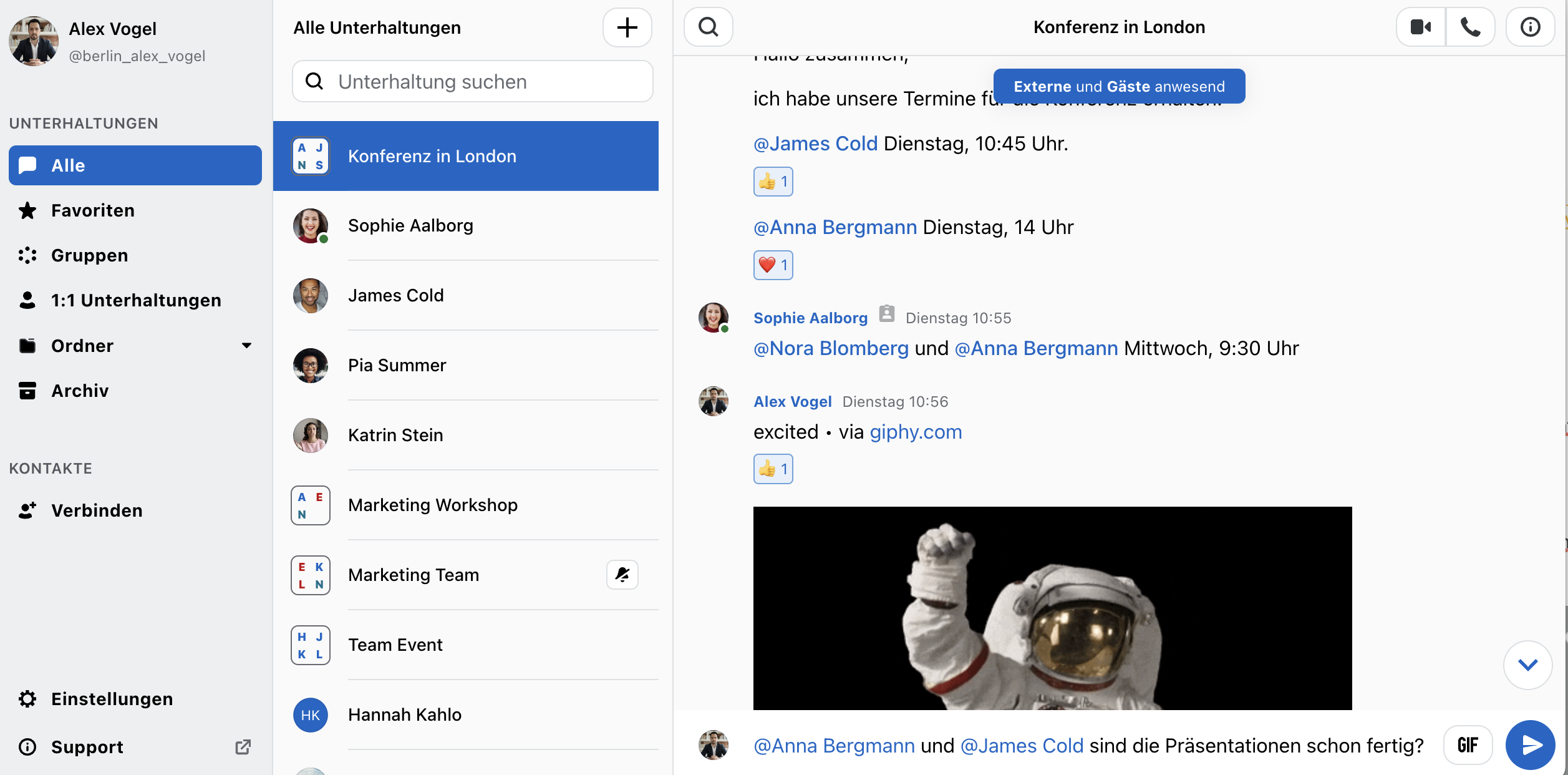
Task: Open the Verbinden label under Kontakte
Action: [97, 510]
